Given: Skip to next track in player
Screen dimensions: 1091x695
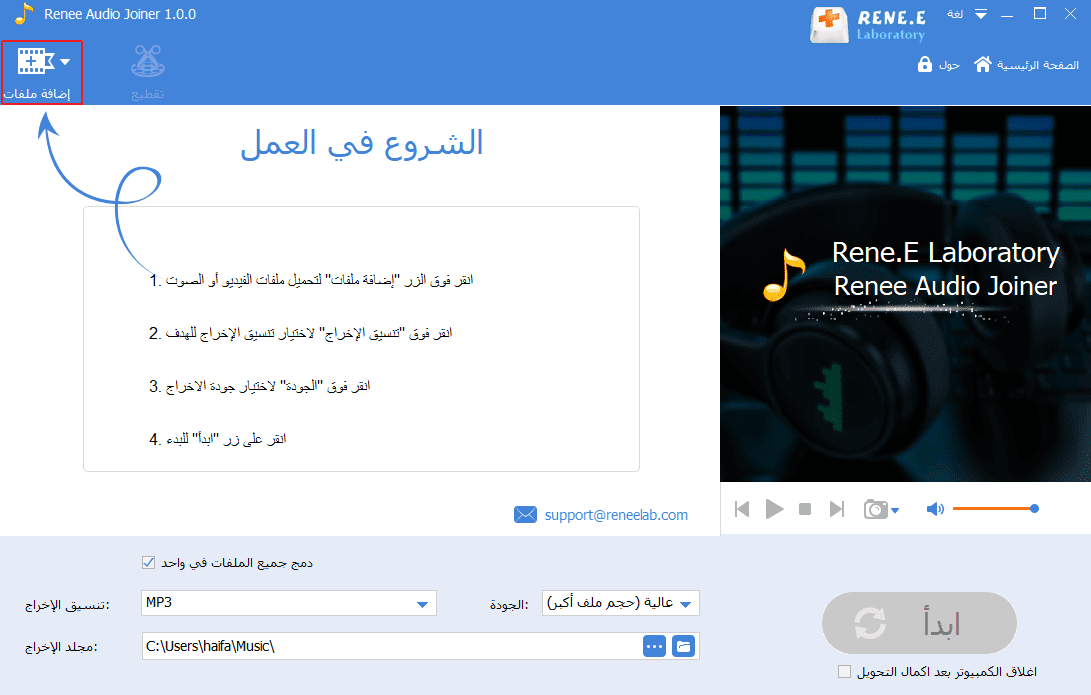Looking at the screenshot, I should [837, 509].
